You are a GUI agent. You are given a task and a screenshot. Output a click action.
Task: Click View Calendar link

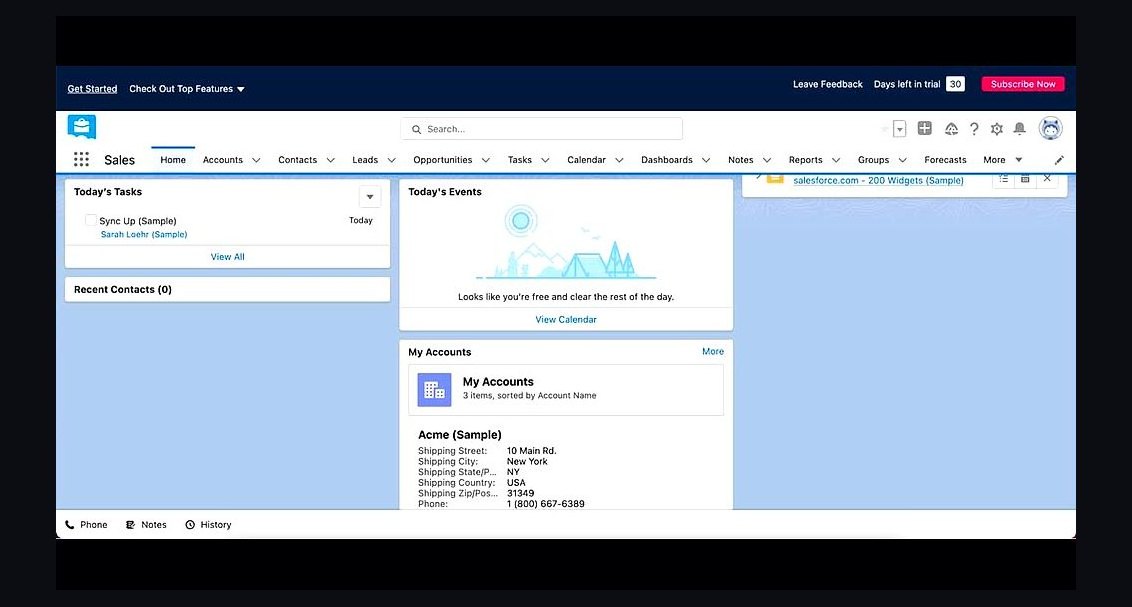coord(565,320)
